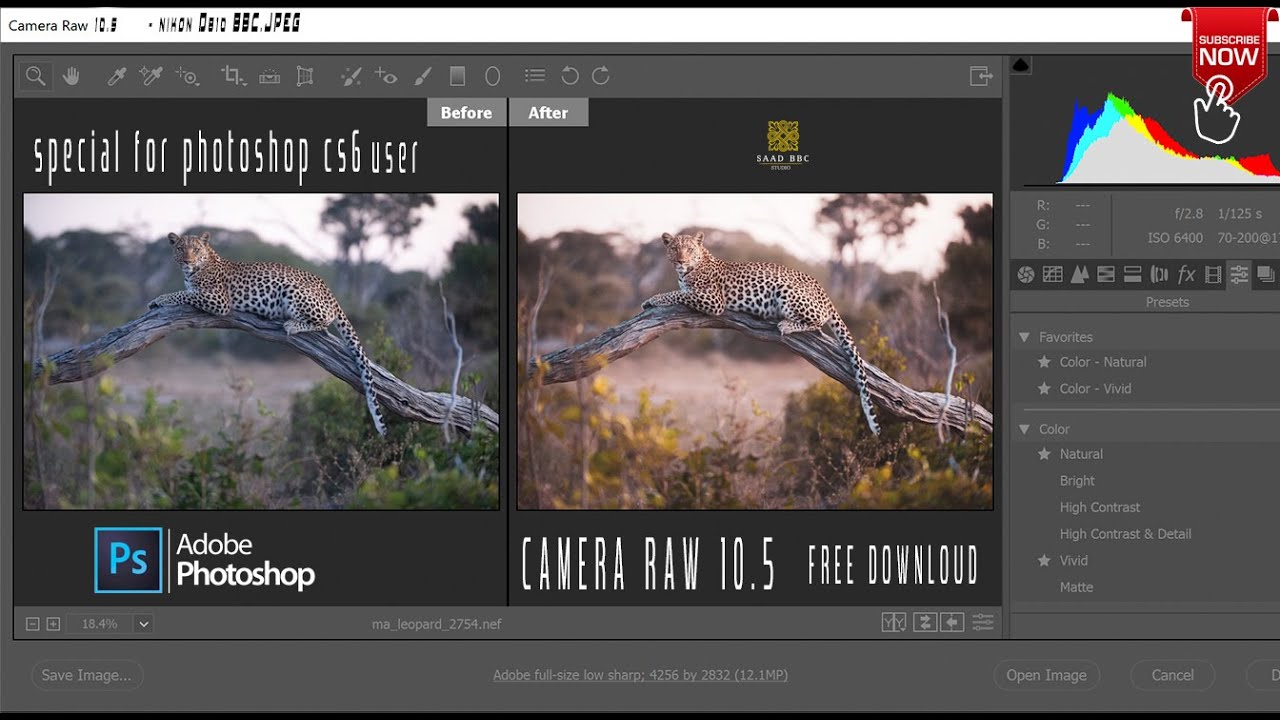Select the Radial Filter tool
This screenshot has width=1280, height=720.
[492, 76]
